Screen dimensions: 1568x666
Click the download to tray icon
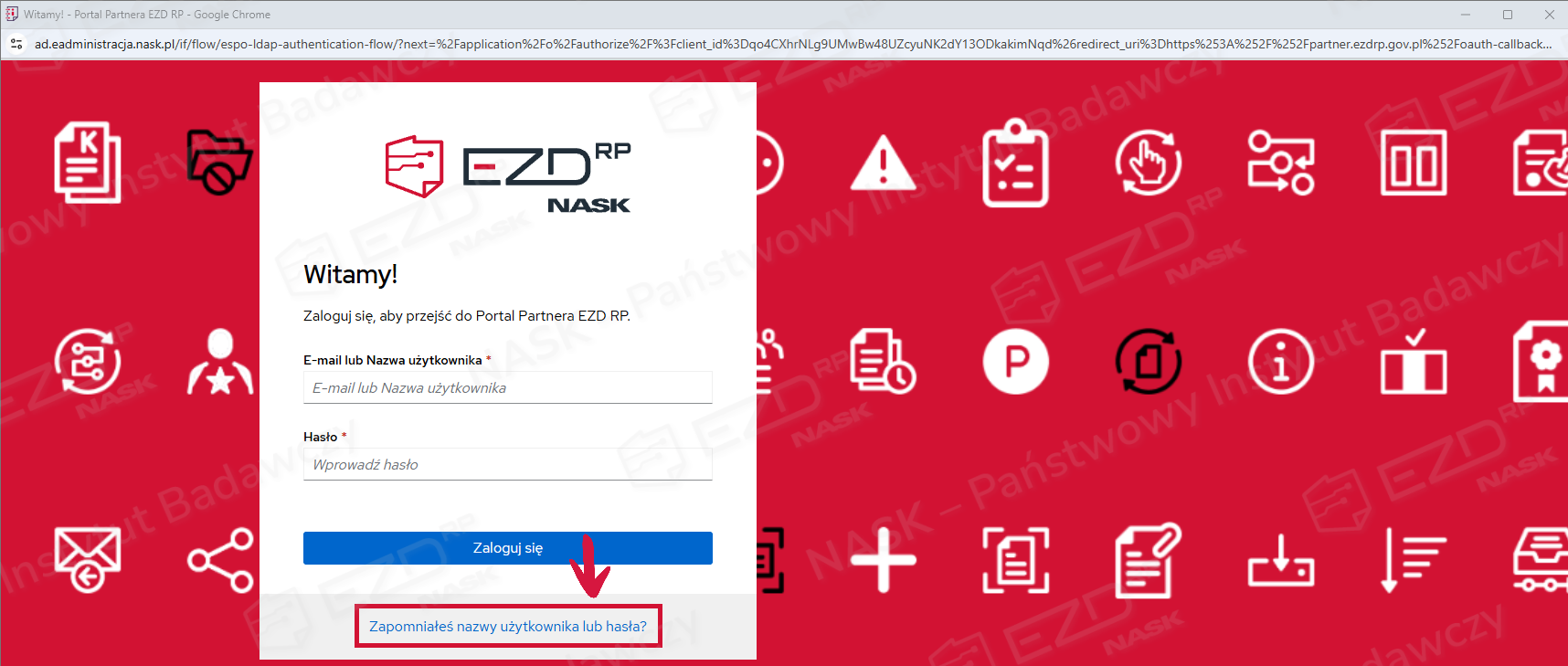1281,560
